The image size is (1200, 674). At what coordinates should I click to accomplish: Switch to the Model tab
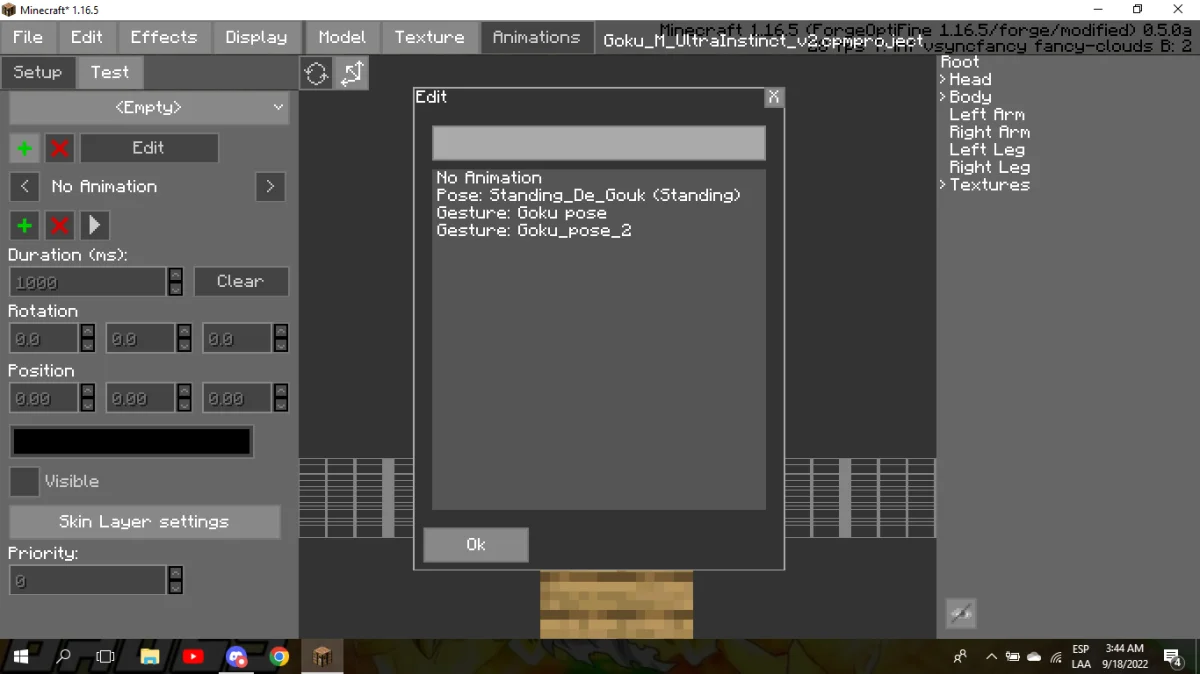click(342, 38)
